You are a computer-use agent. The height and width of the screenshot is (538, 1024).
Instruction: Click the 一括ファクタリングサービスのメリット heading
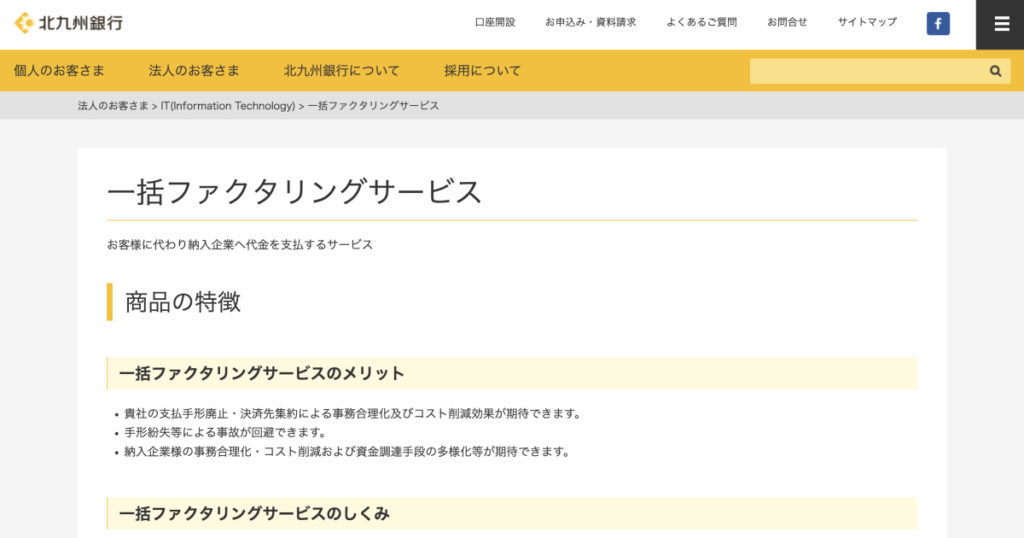tap(262, 374)
